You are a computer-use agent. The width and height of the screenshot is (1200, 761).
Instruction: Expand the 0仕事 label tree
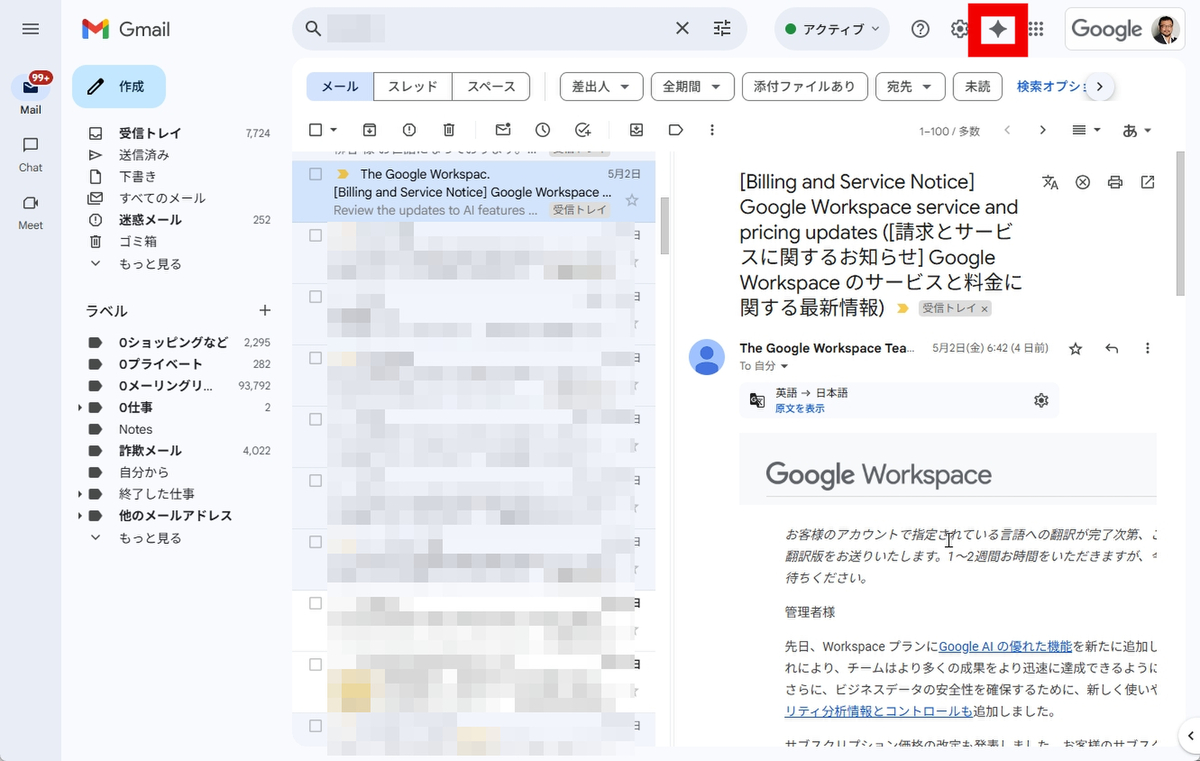[x=80, y=408]
